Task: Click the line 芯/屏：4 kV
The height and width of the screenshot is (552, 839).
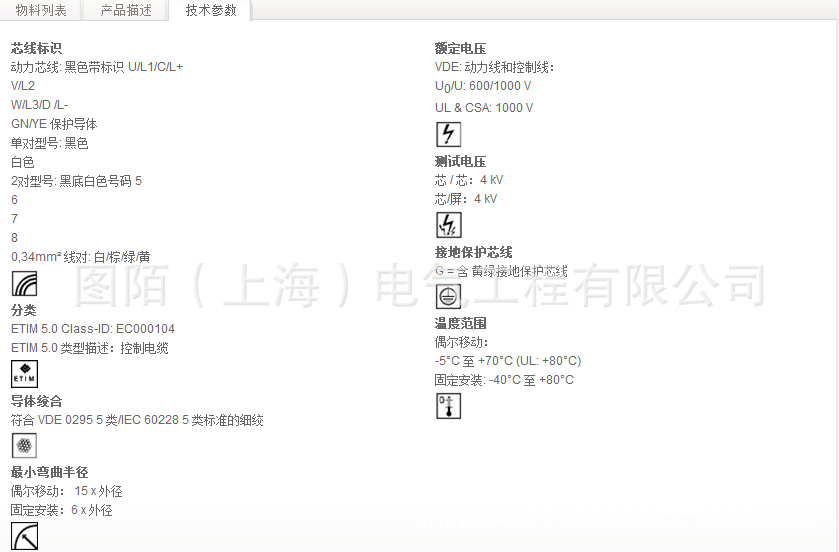Action: click(x=466, y=199)
